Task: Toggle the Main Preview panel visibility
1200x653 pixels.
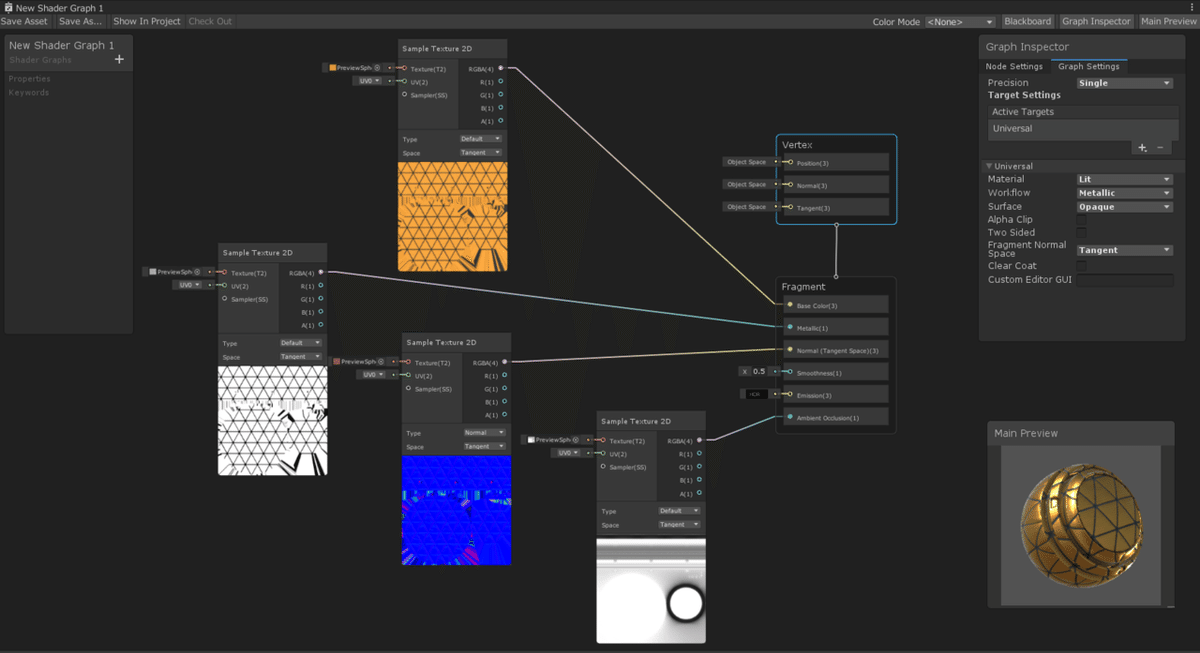Action: pyautogui.click(x=1167, y=21)
